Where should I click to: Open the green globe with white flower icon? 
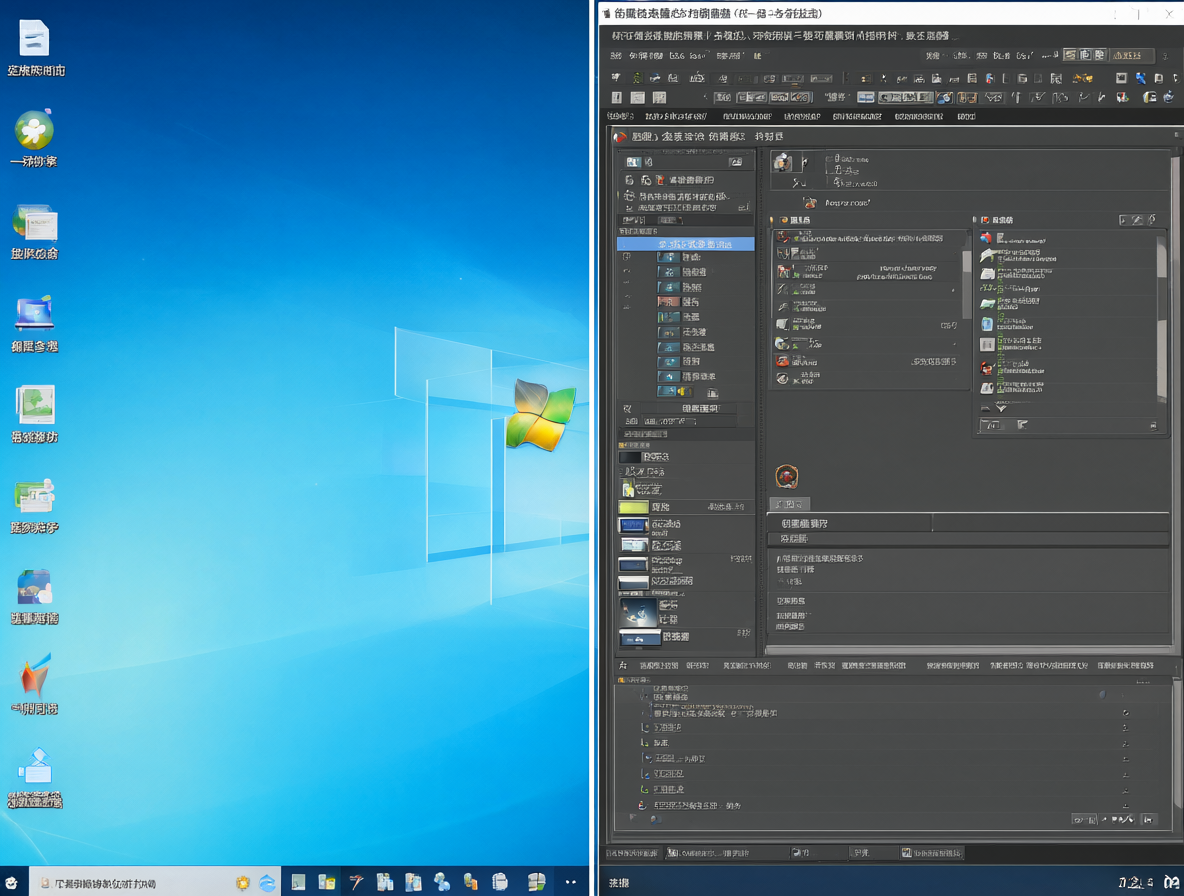coord(34,130)
